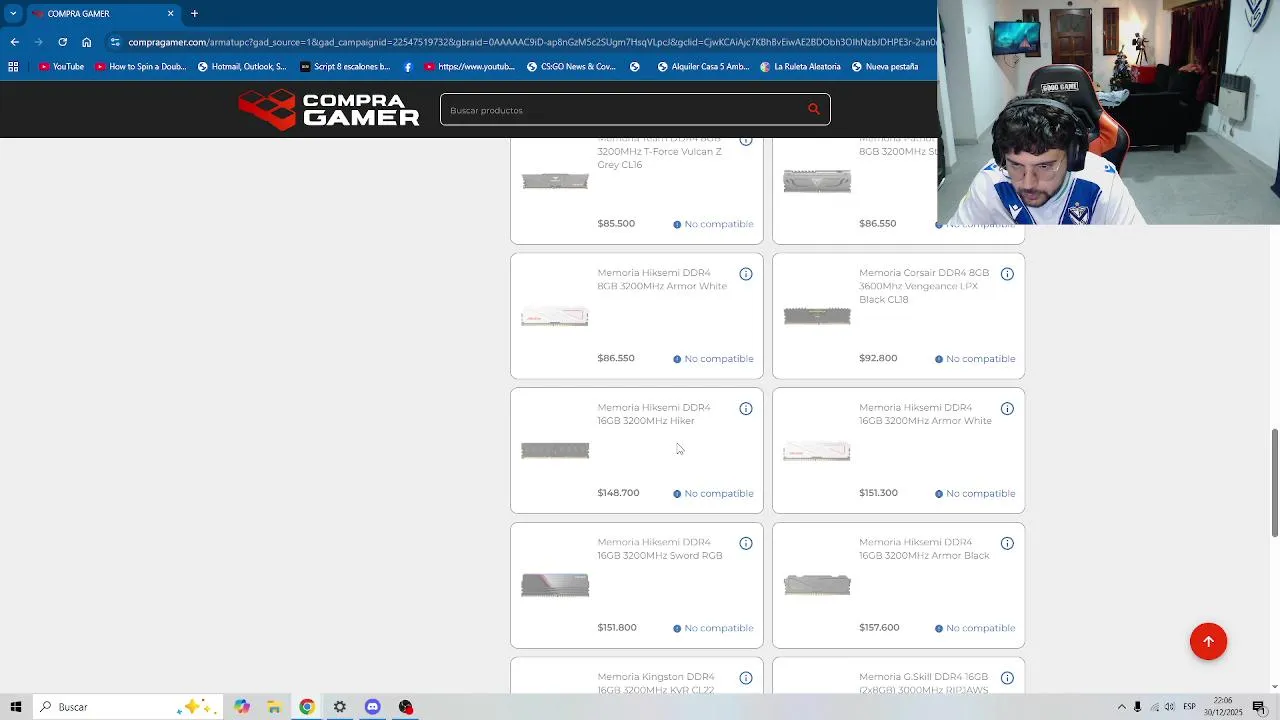Go to browser home page icon
The image size is (1280, 720).
coord(87,42)
